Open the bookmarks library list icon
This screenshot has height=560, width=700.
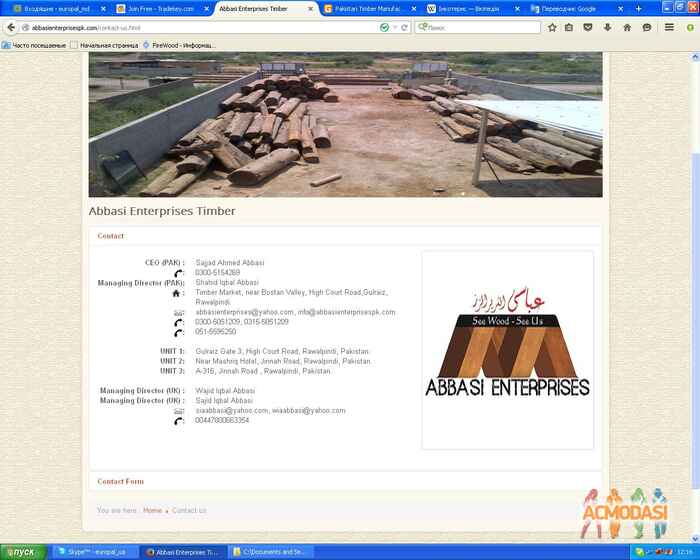click(570, 27)
